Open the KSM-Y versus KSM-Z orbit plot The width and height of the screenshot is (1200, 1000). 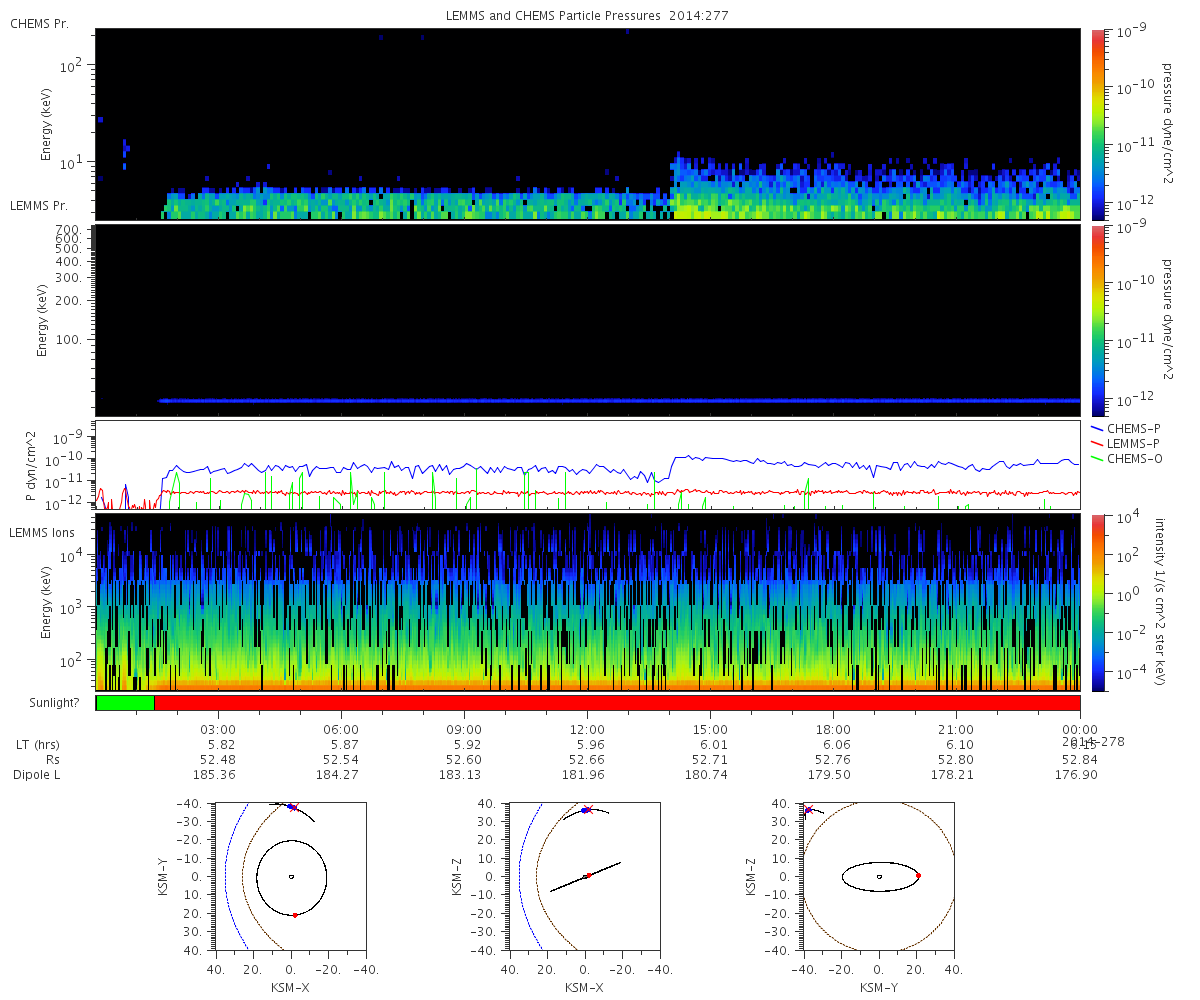[879, 877]
